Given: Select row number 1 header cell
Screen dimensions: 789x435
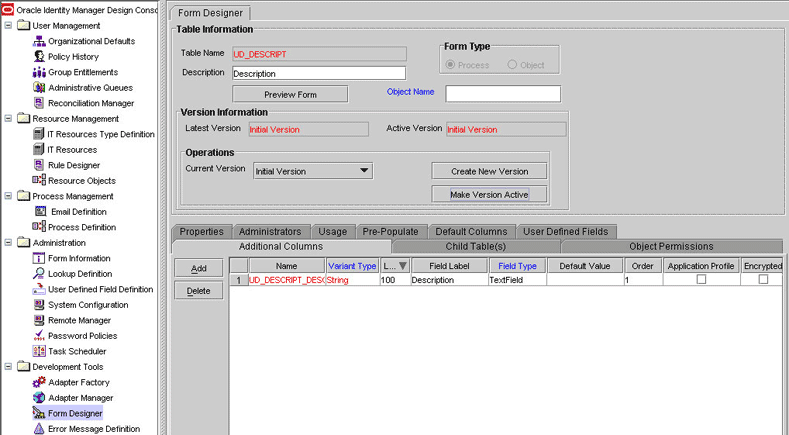Looking at the screenshot, I should click(x=239, y=280).
